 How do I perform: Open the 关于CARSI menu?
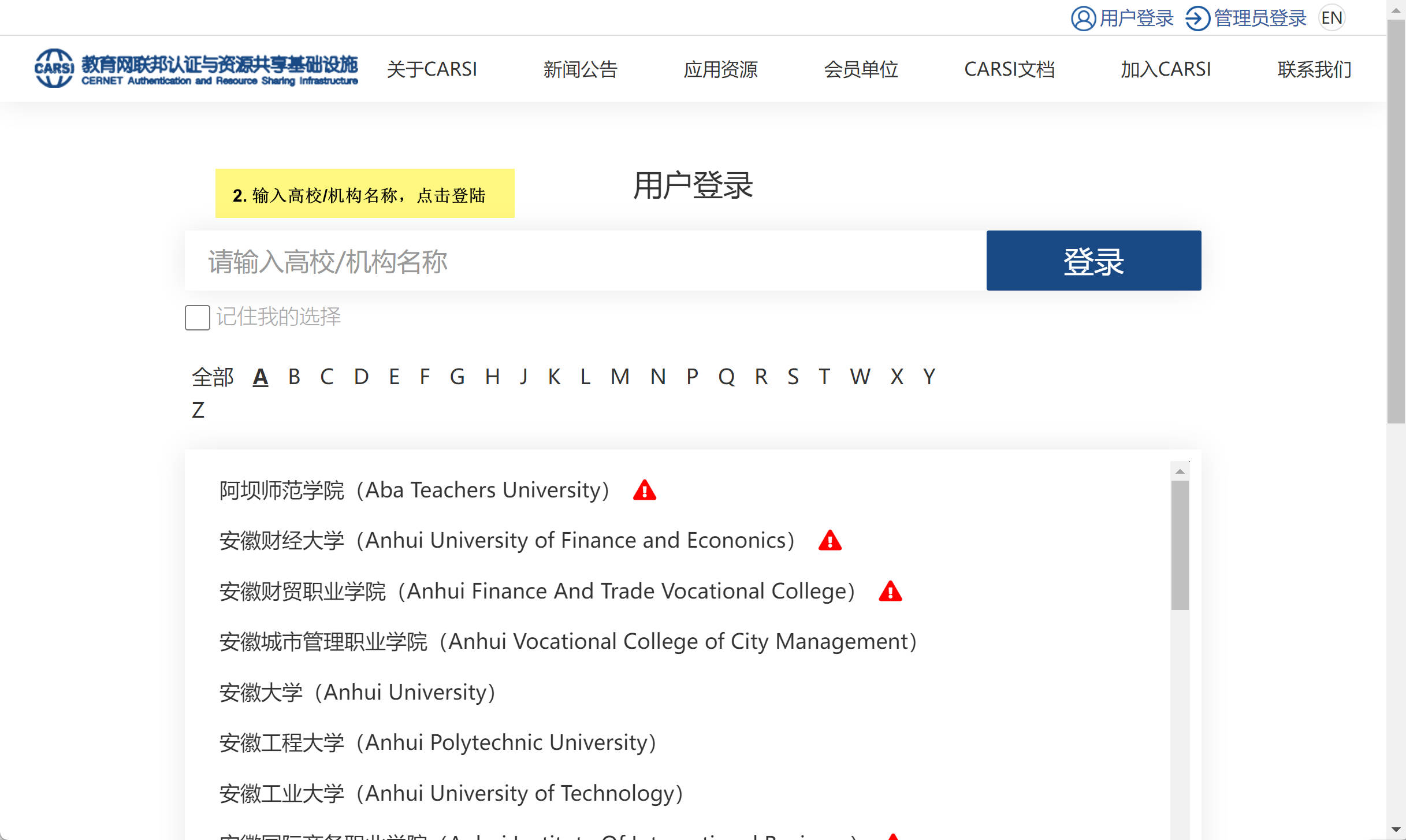tap(432, 69)
